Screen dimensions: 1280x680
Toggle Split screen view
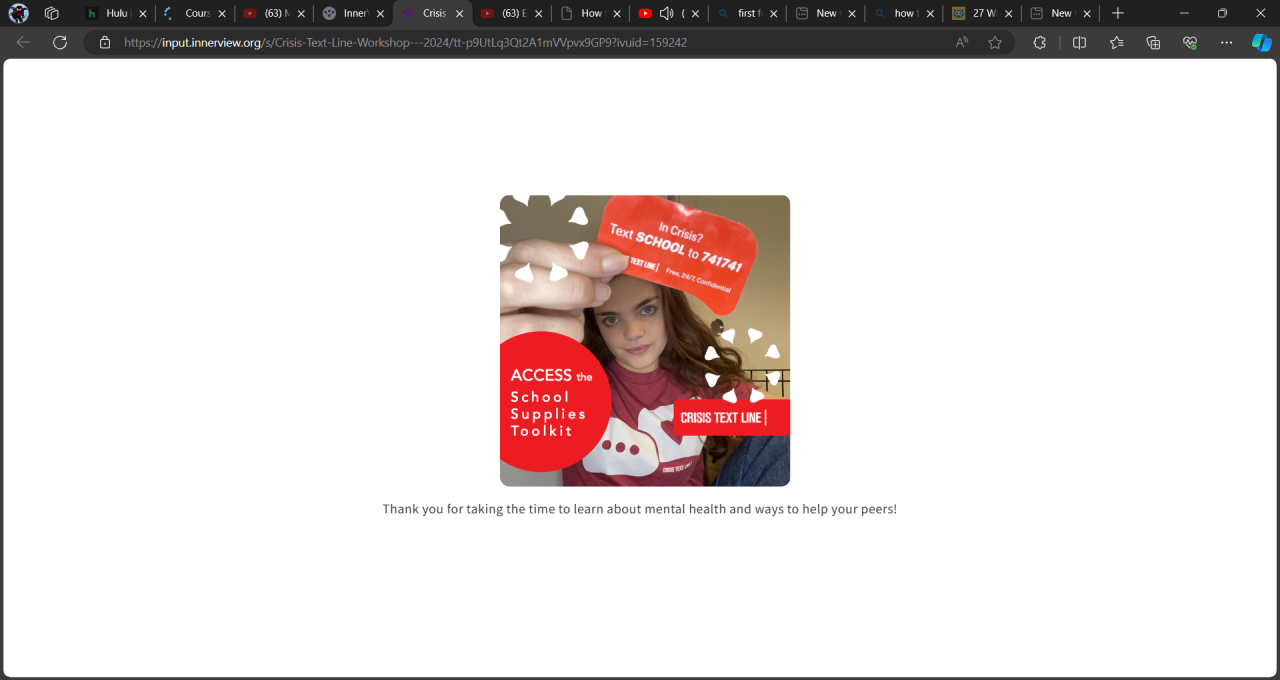1079,43
